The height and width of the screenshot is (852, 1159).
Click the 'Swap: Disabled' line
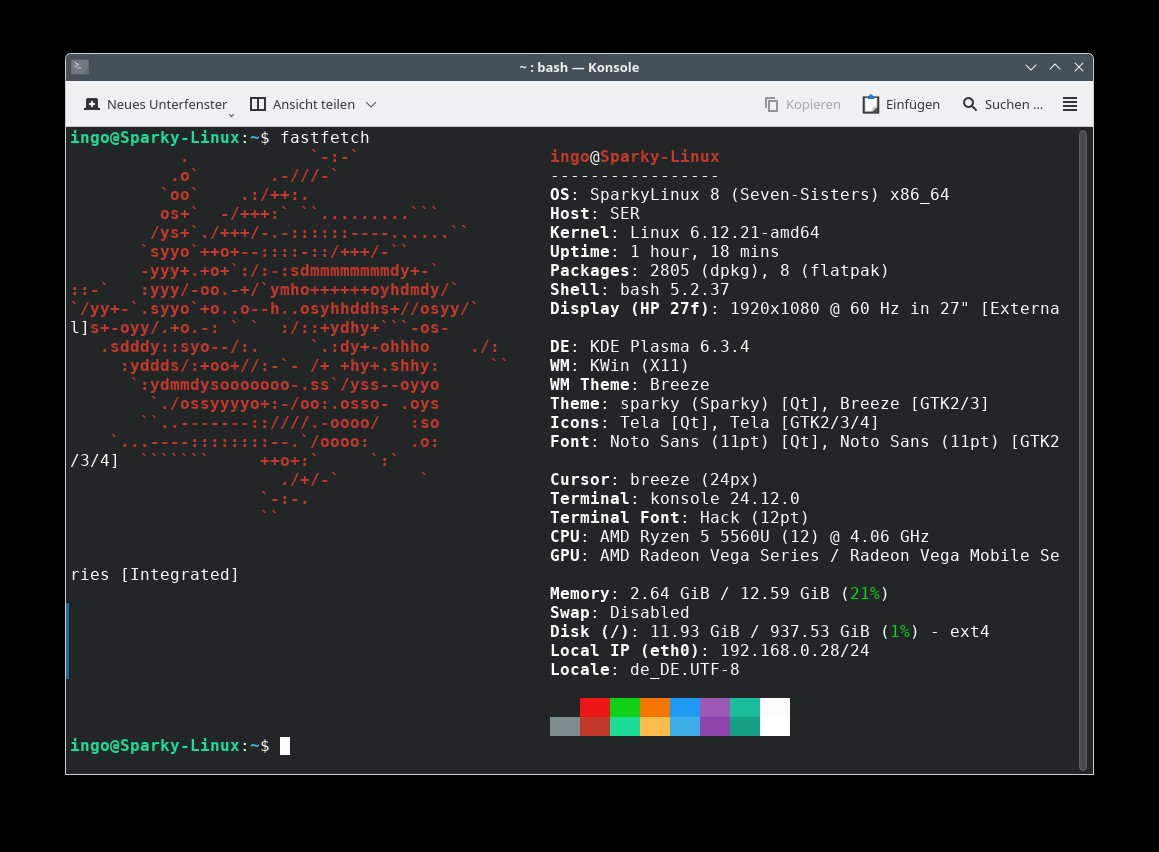pyautogui.click(x=619, y=613)
